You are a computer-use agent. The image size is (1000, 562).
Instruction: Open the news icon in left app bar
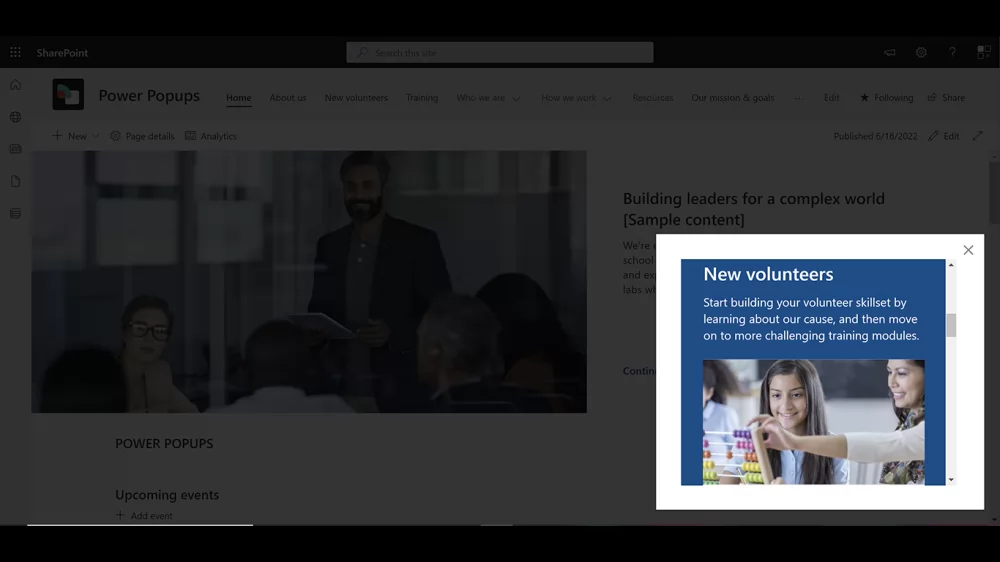[15, 149]
